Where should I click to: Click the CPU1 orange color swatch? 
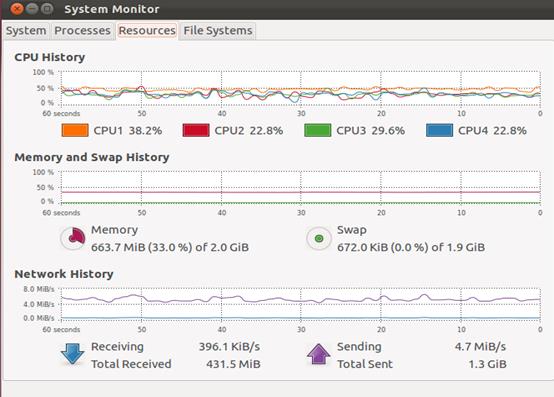(x=75, y=130)
